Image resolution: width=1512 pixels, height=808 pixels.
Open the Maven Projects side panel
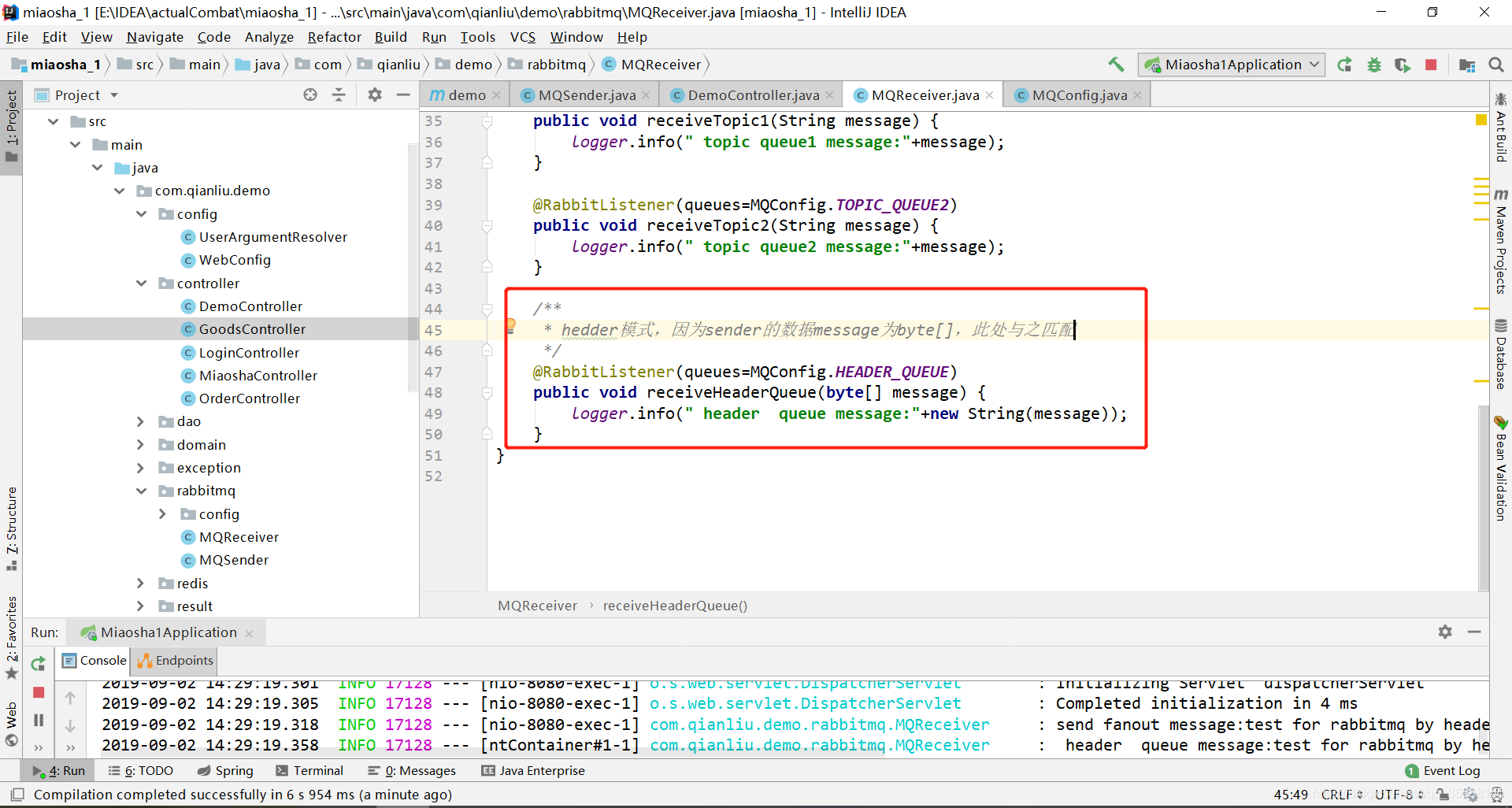[x=1500, y=242]
